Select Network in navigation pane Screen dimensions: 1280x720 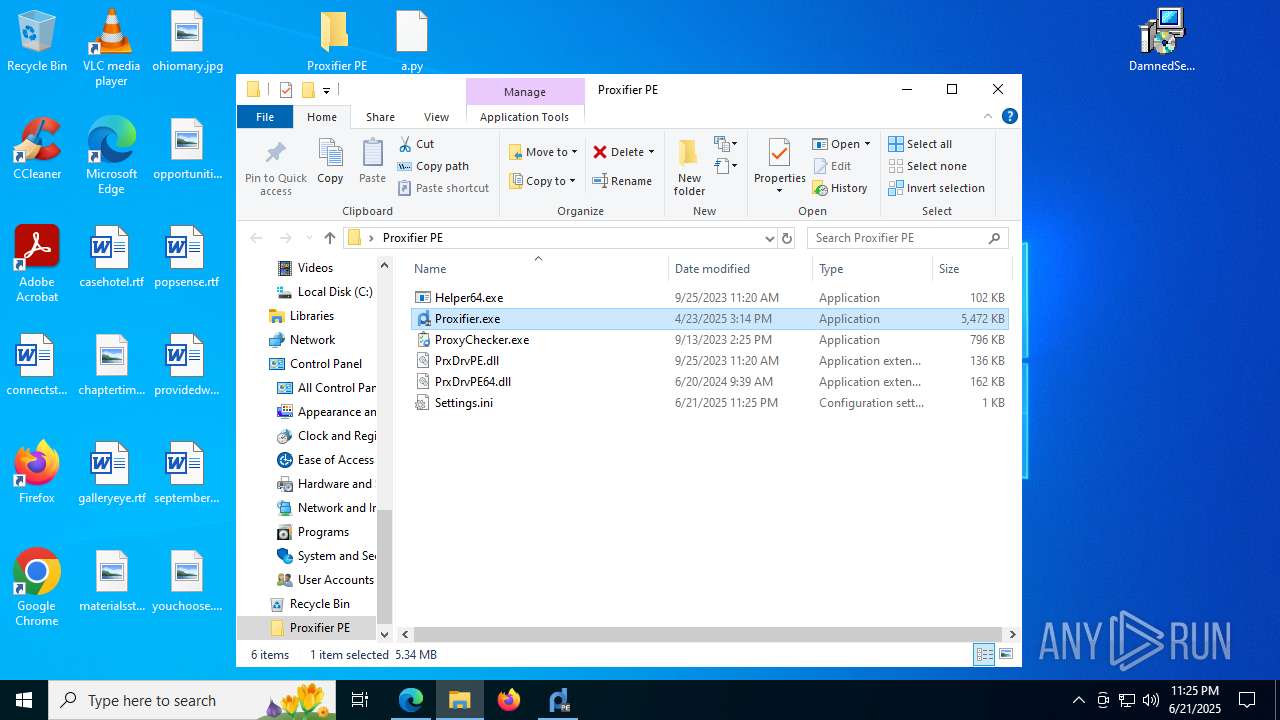click(x=302, y=340)
